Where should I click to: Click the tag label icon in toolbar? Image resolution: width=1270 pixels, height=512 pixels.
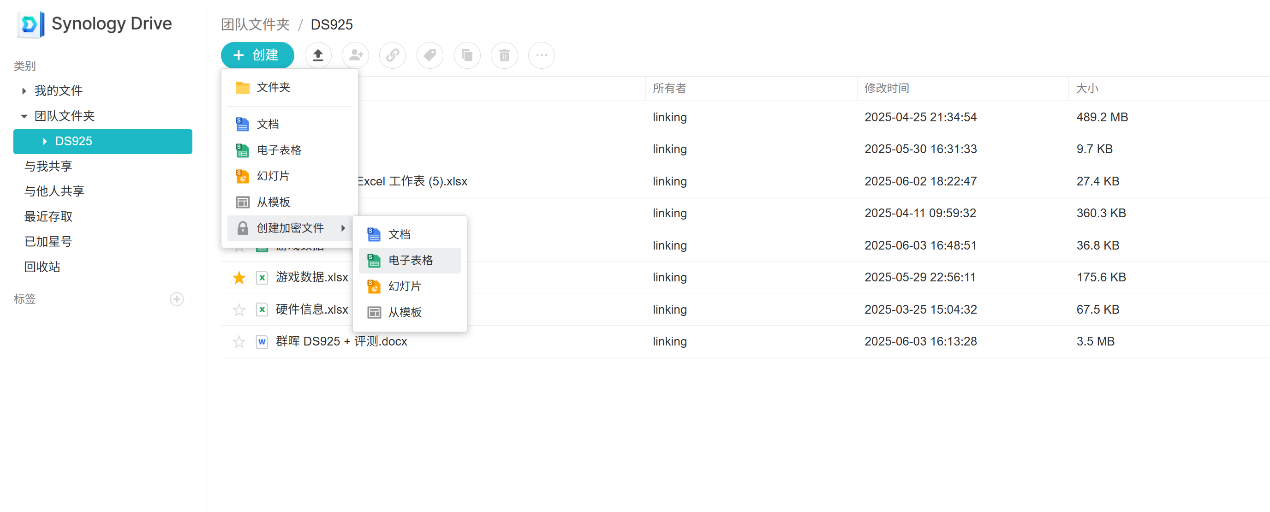(x=430, y=55)
